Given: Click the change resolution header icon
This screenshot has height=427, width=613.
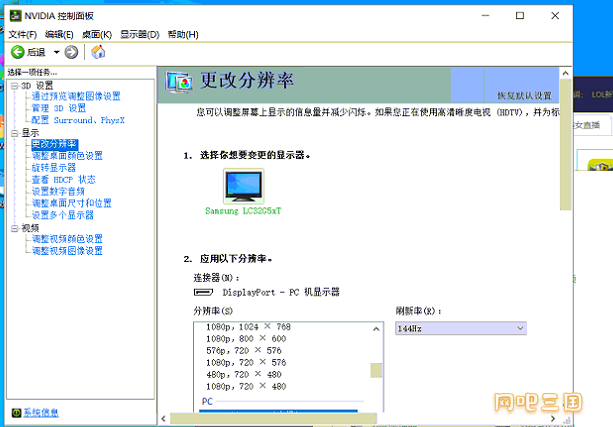Looking at the screenshot, I should (x=179, y=82).
